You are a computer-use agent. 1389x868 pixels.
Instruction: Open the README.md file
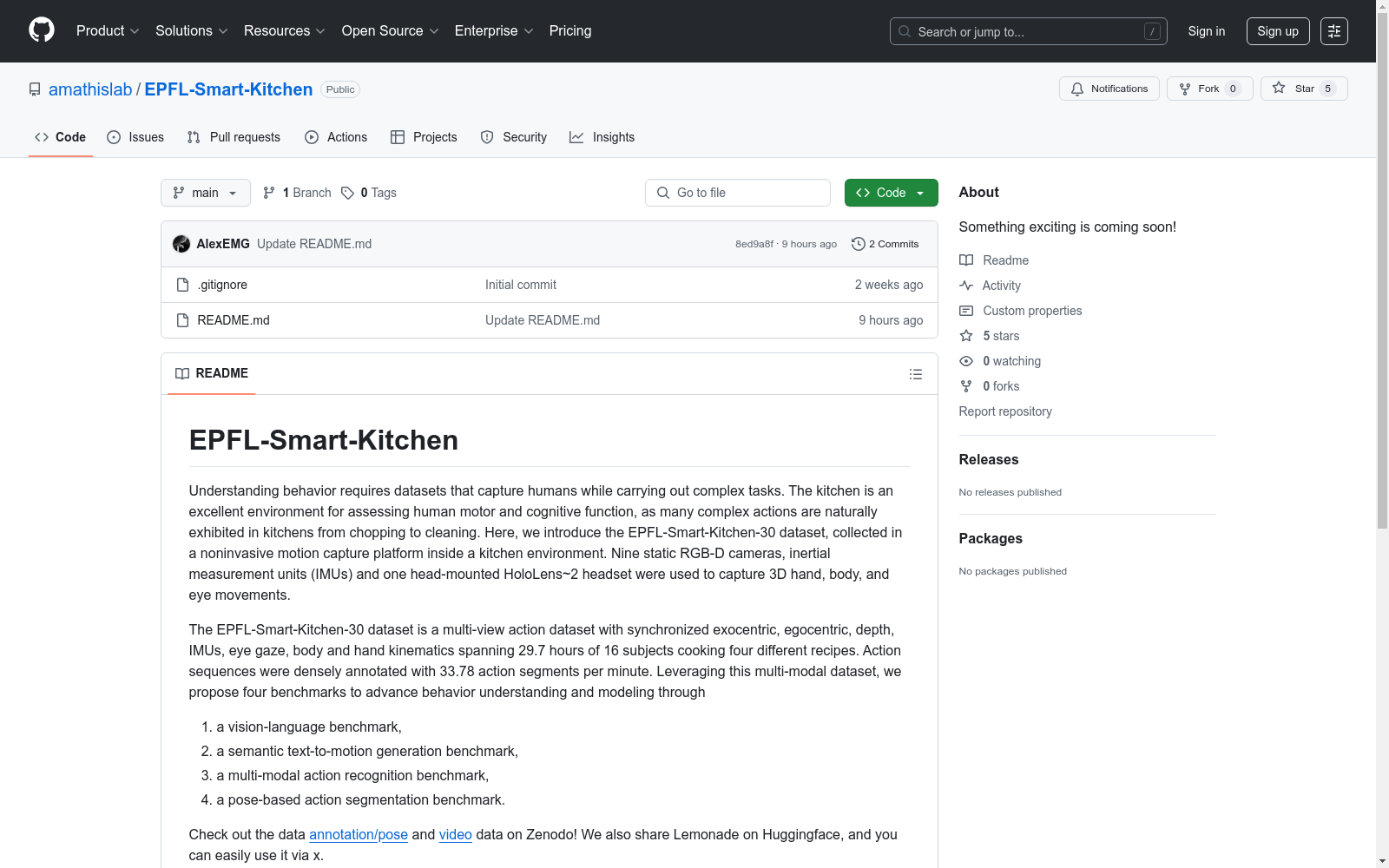click(x=234, y=320)
